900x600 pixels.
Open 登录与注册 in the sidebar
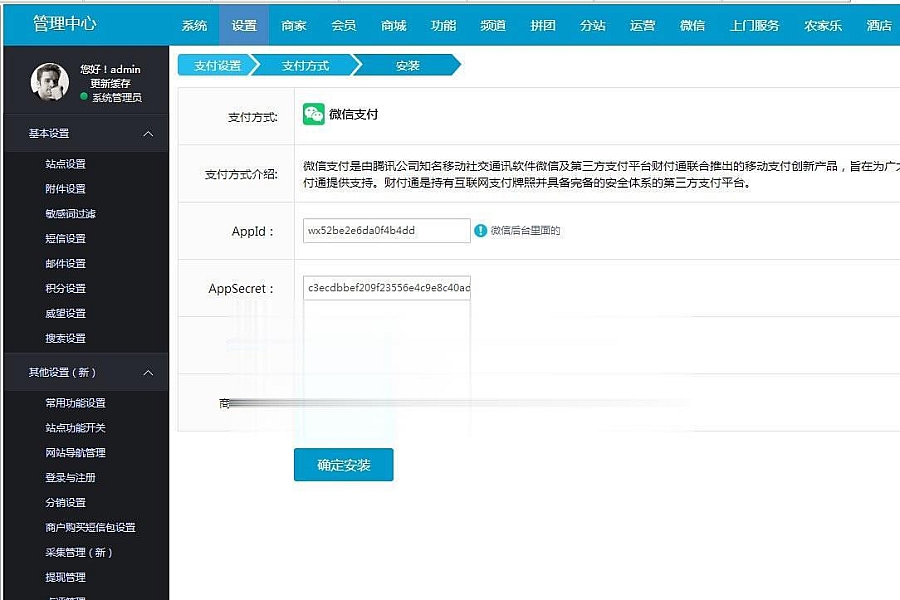pos(71,477)
